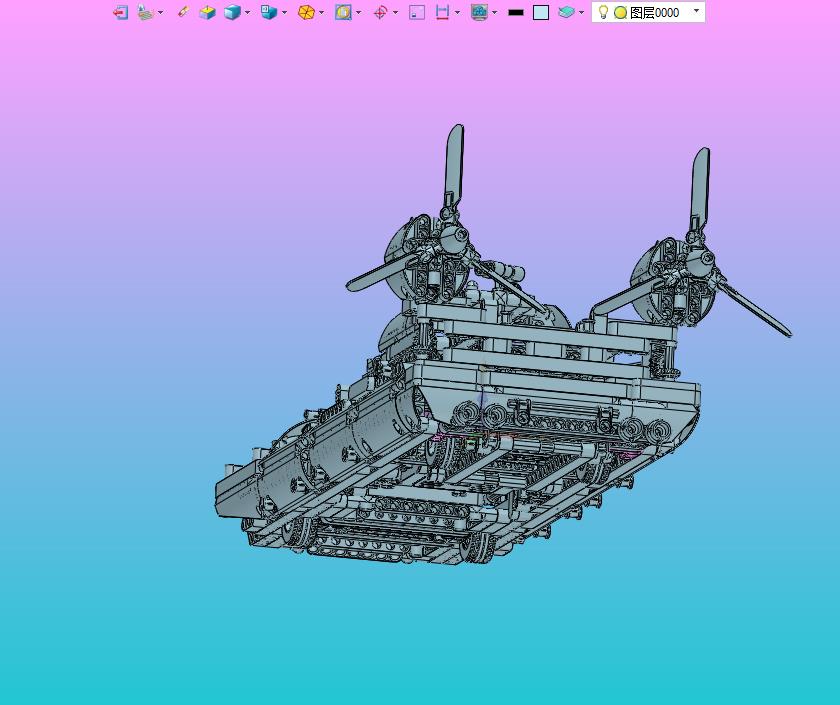Viewport: 840px width, 705px height.
Task: Click the measure distance bracket icon
Action: (x=442, y=12)
